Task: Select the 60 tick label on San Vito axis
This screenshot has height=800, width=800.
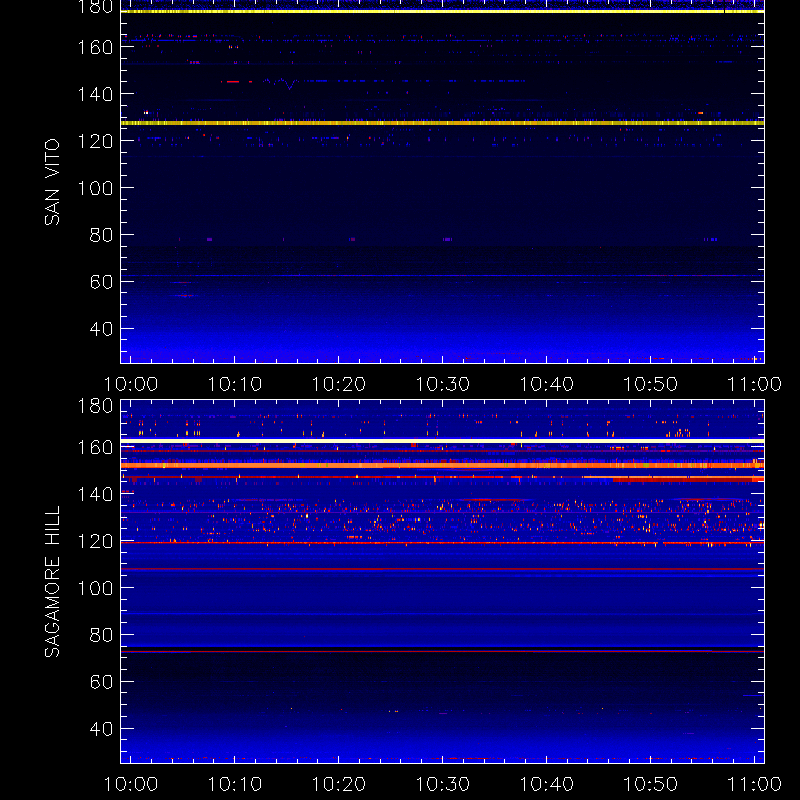Action: (101, 282)
